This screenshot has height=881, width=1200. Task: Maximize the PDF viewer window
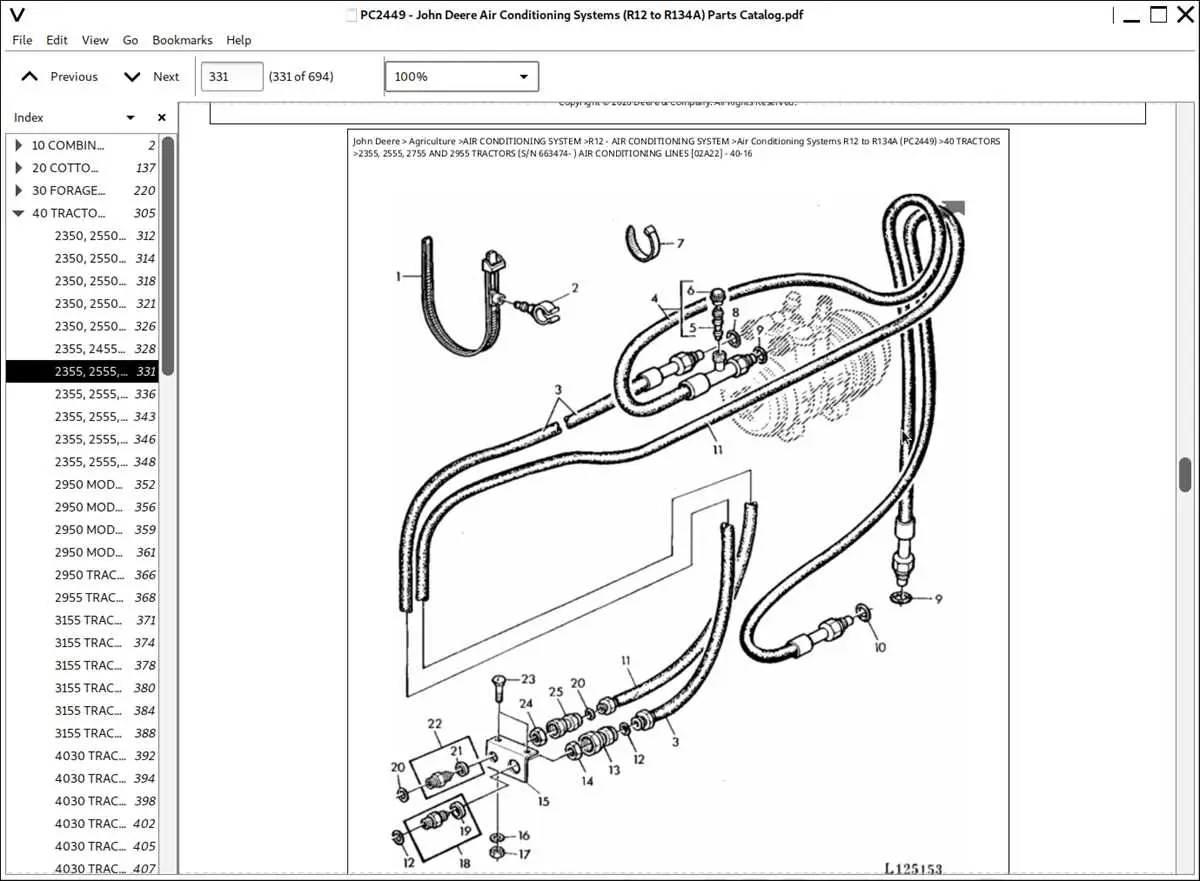pos(1158,15)
